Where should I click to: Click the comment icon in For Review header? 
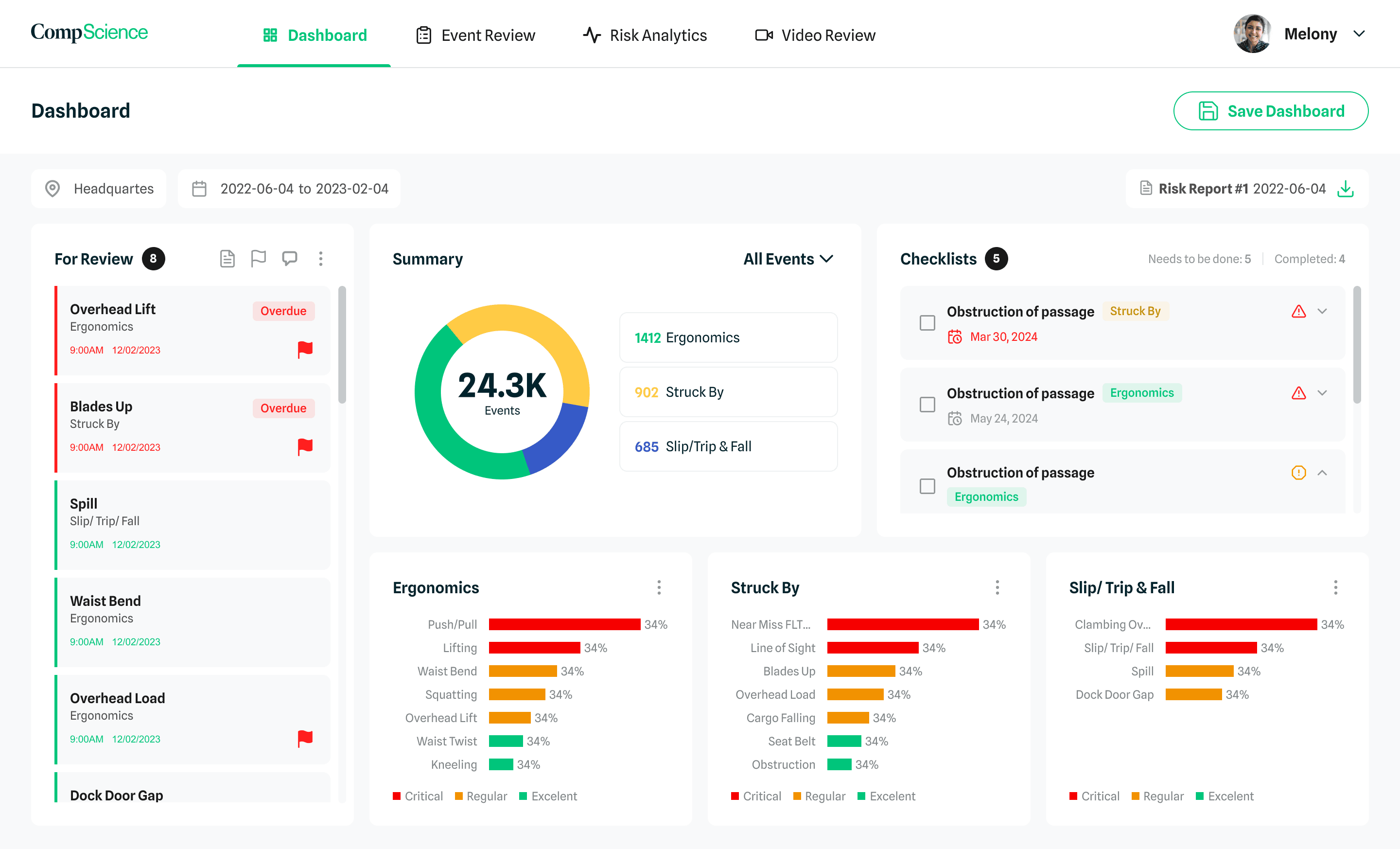point(290,259)
